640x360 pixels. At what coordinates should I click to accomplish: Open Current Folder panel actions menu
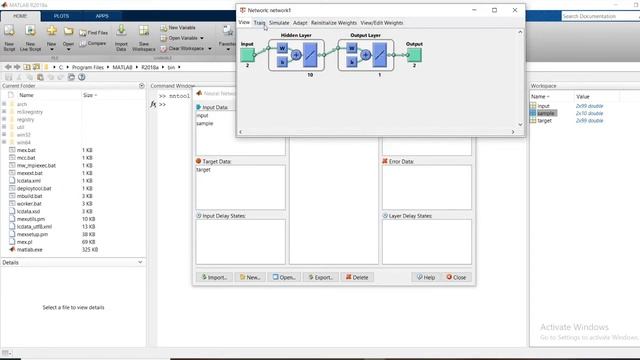[x=142, y=86]
